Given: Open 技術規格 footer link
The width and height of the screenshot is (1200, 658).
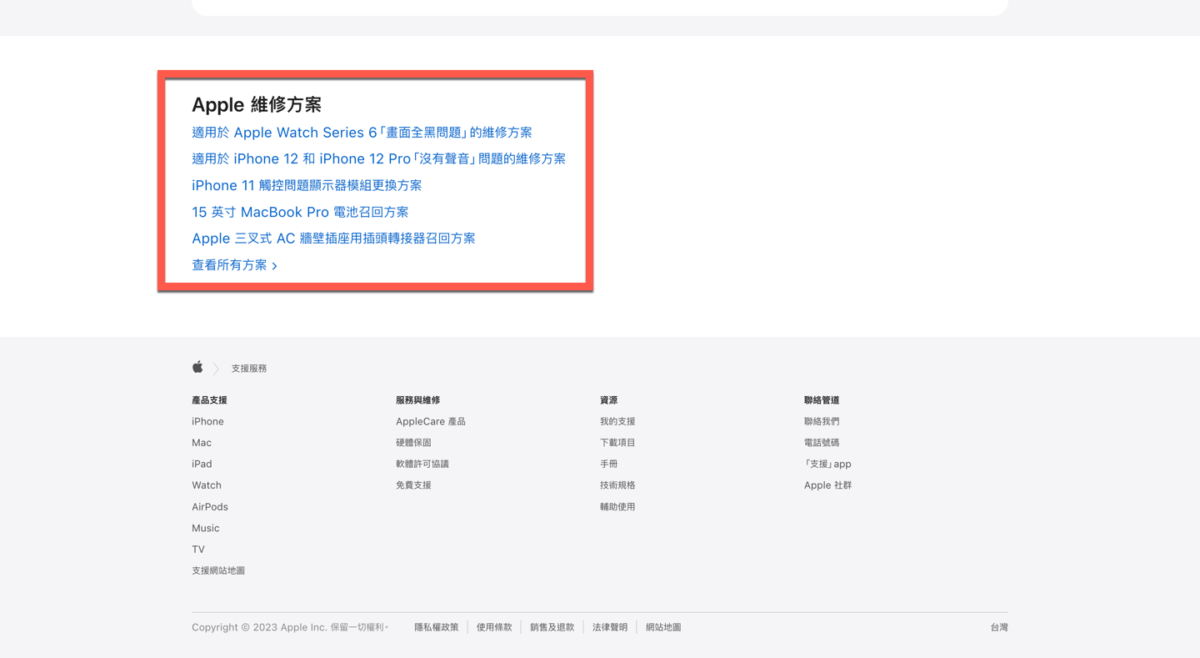Looking at the screenshot, I should tap(618, 485).
